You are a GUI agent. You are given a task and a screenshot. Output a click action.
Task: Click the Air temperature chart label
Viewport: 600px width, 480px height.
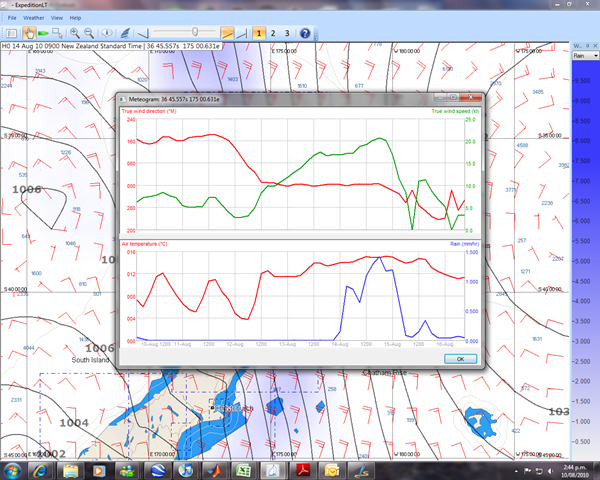pyautogui.click(x=144, y=244)
